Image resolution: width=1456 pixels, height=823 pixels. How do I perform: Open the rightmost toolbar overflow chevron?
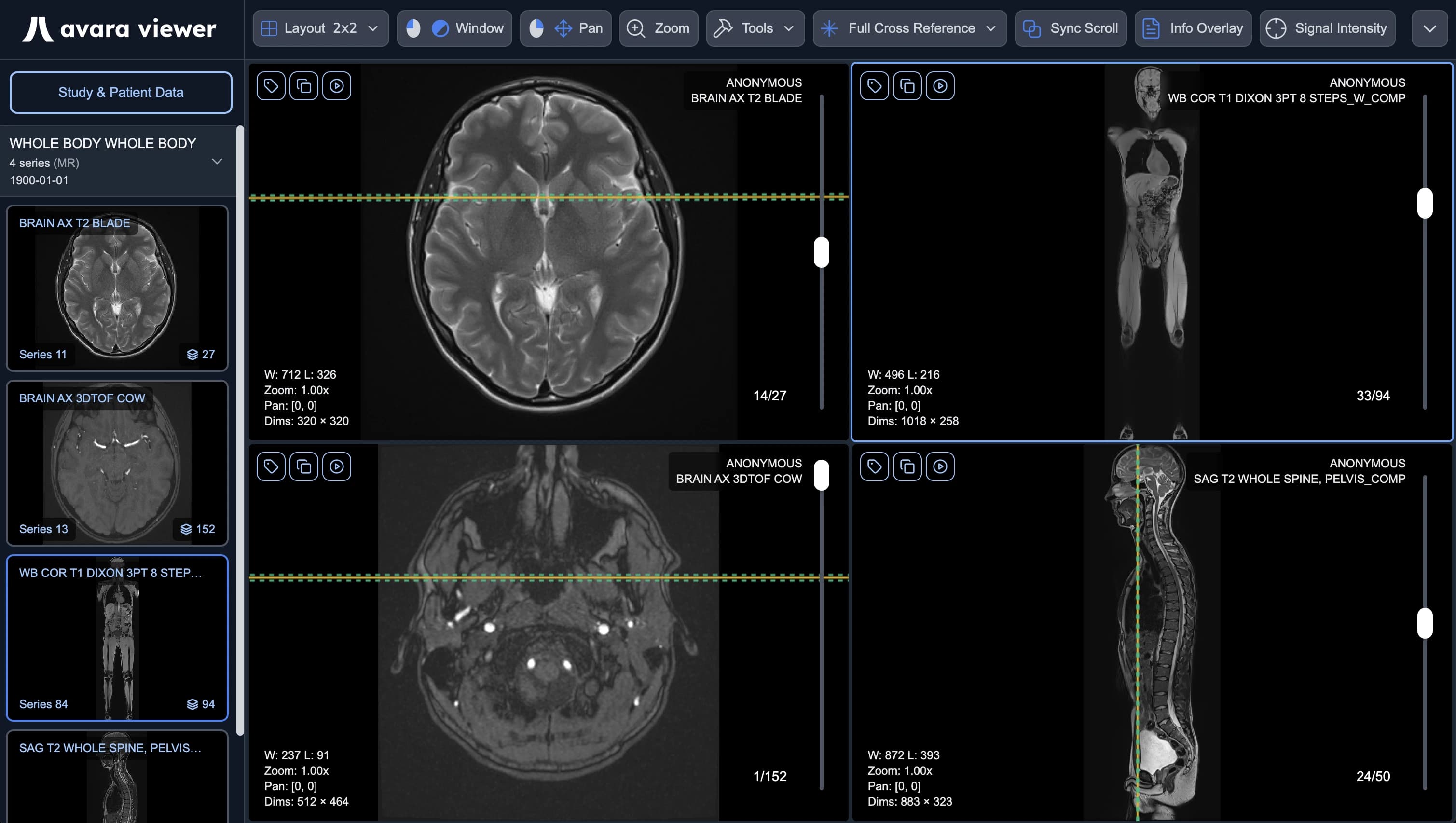pos(1429,28)
